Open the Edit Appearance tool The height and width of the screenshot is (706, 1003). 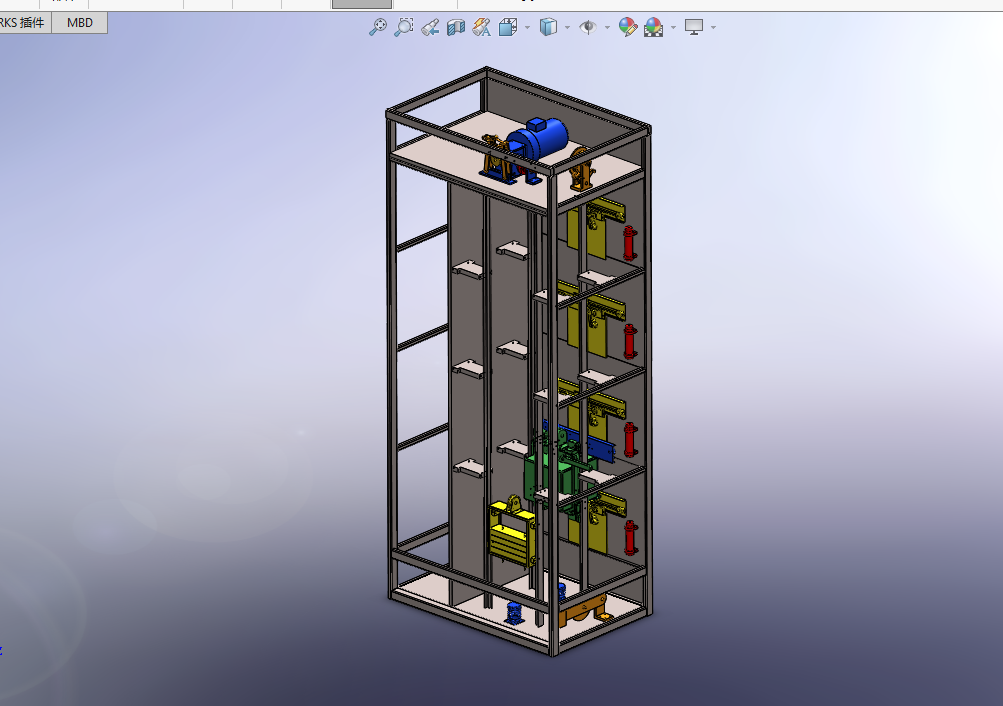tap(628, 27)
